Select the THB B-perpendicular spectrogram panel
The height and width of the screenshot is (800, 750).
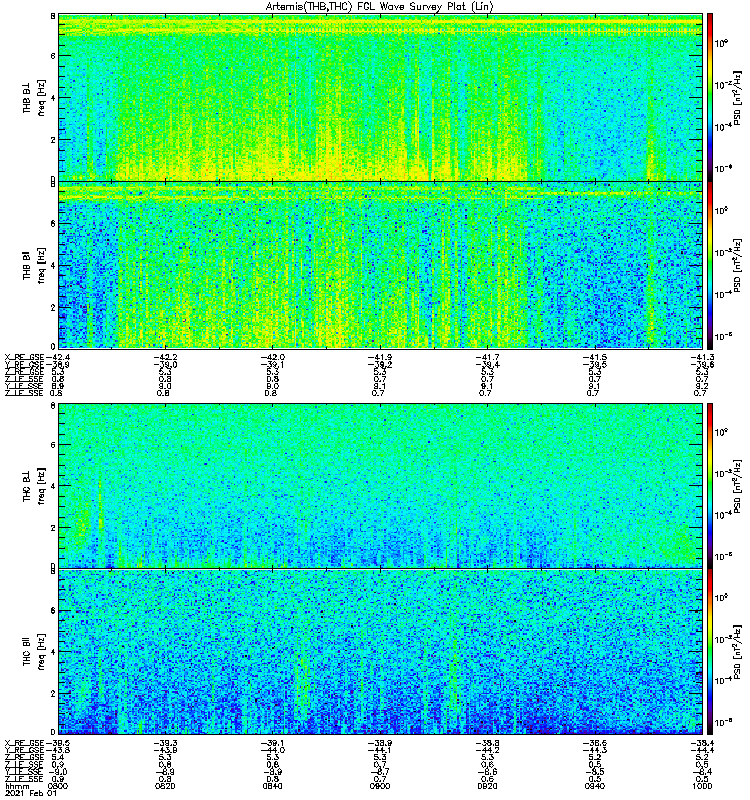pos(381,97)
